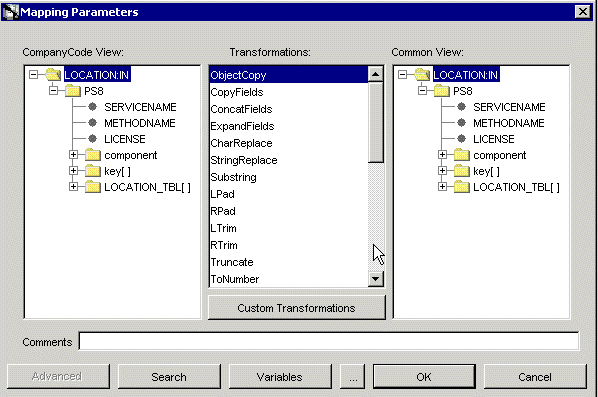Click the disabled Advanced button

(x=58, y=376)
